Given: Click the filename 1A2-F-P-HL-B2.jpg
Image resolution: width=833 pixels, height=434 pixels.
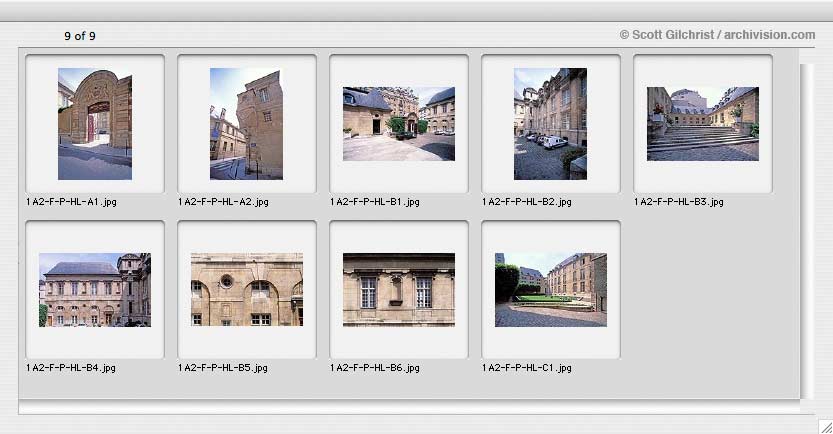Looking at the screenshot, I should coord(526,202).
